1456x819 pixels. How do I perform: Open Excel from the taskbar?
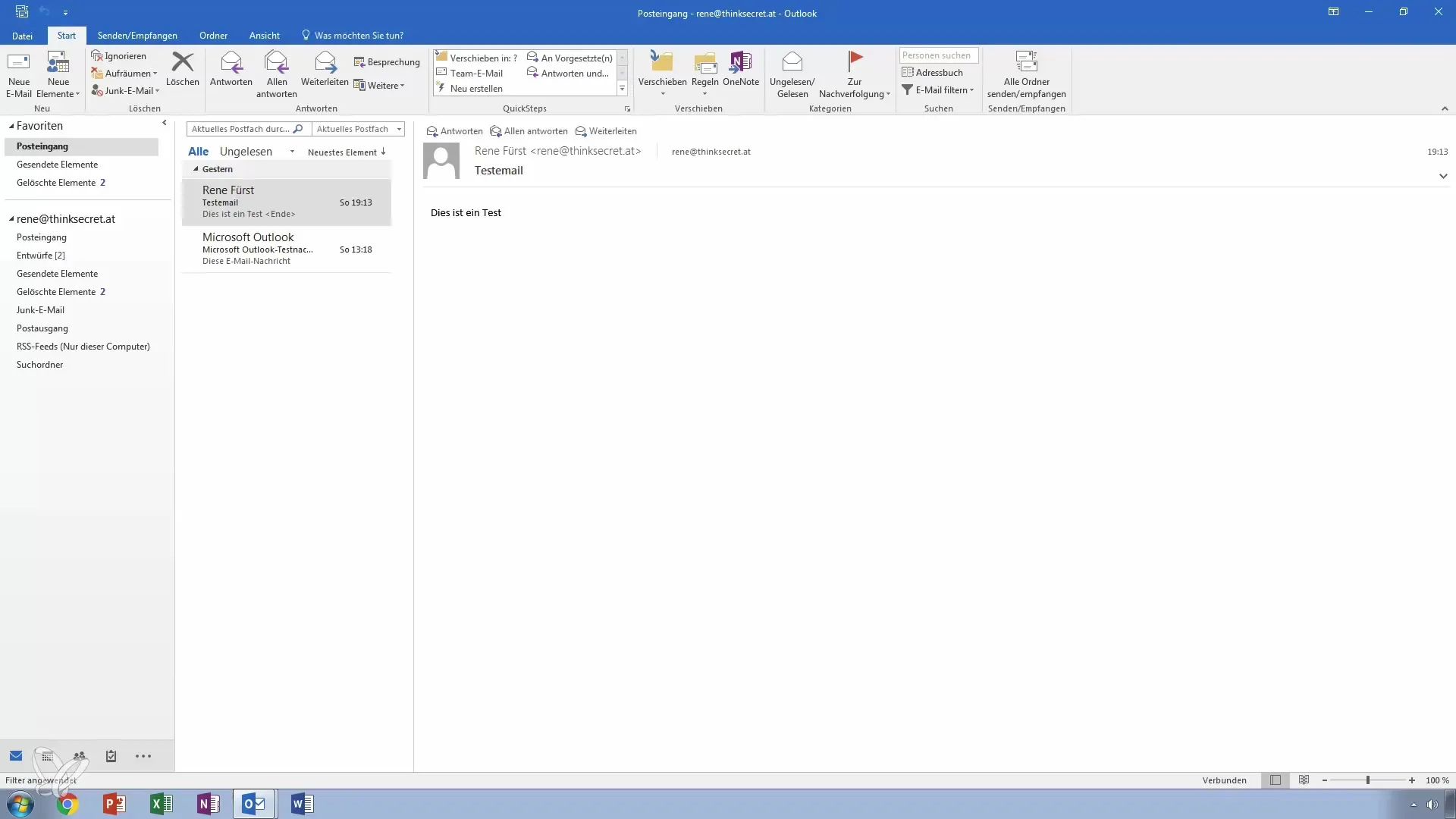click(x=161, y=804)
